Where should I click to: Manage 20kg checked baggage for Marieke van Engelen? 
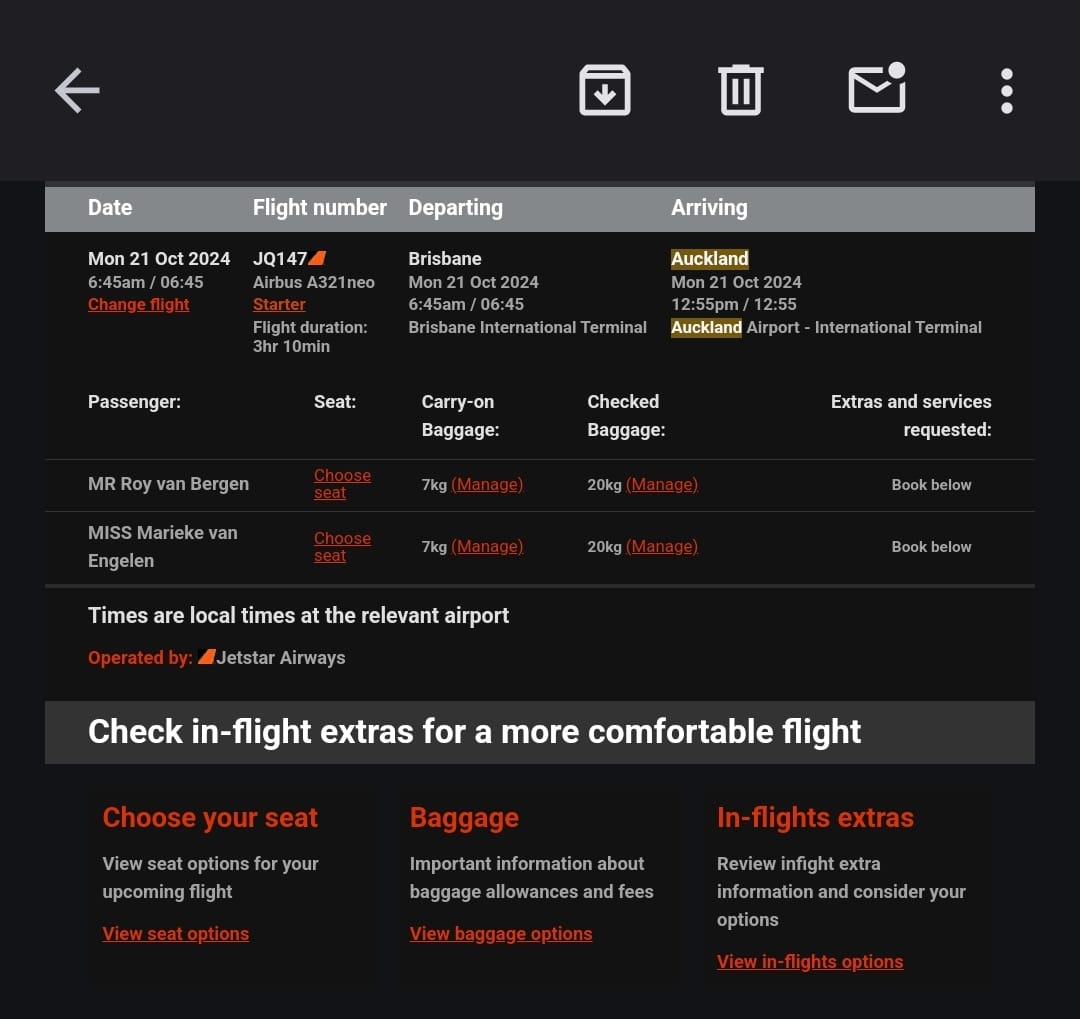pos(662,546)
